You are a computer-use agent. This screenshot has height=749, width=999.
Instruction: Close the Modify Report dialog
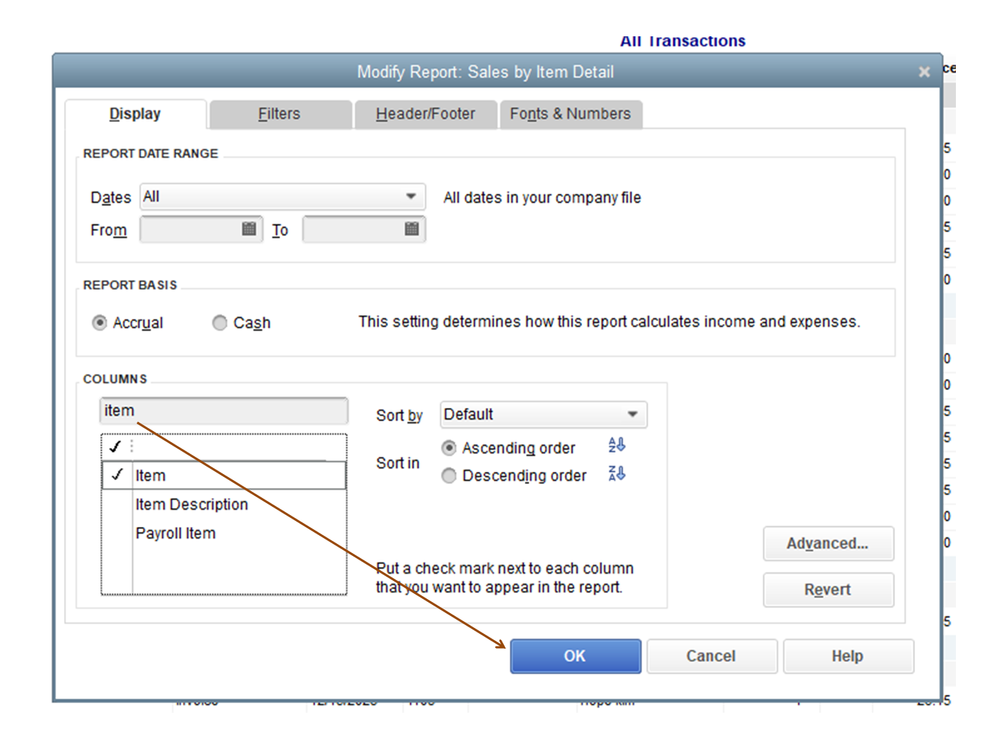point(924,72)
